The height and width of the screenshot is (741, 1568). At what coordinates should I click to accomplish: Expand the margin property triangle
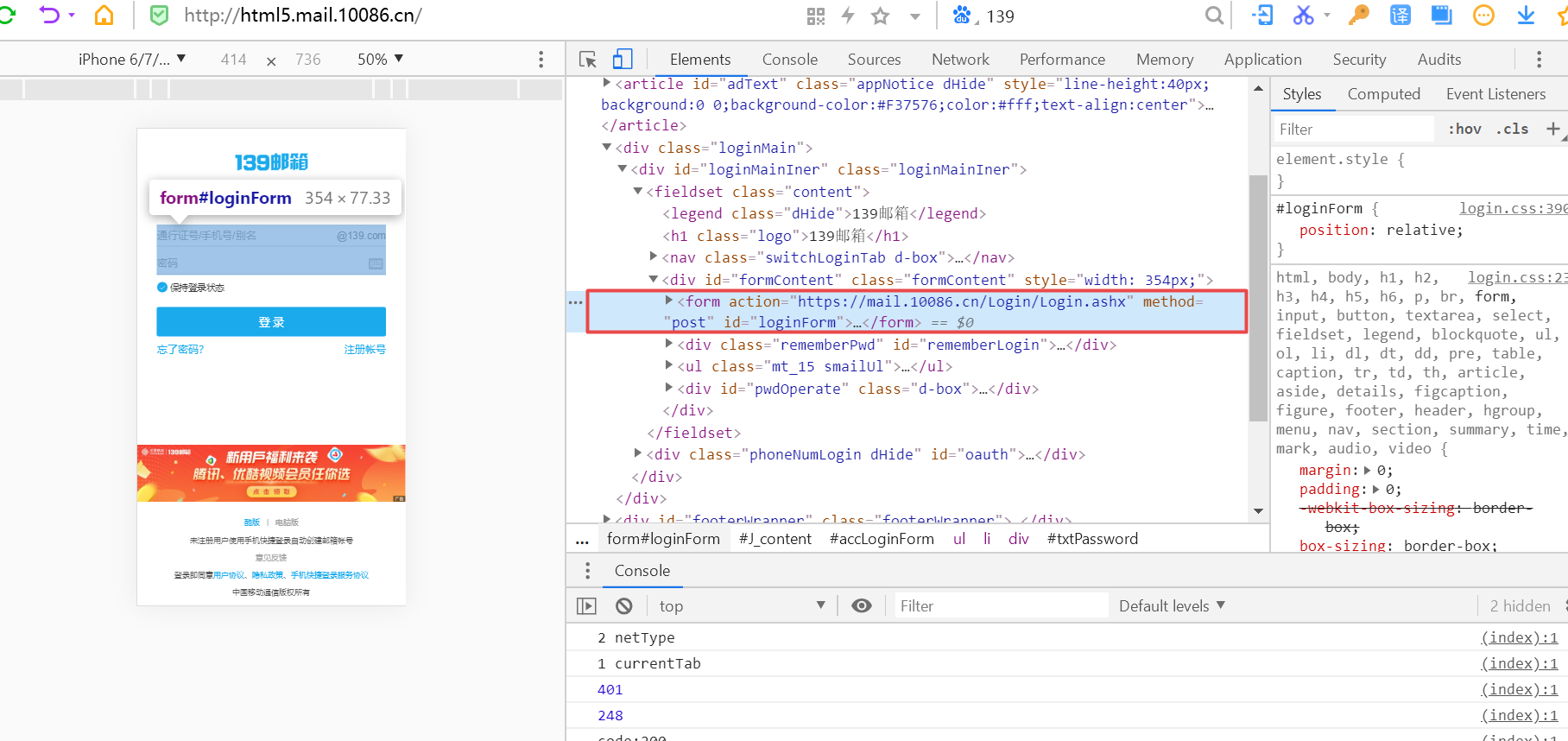coord(1368,470)
